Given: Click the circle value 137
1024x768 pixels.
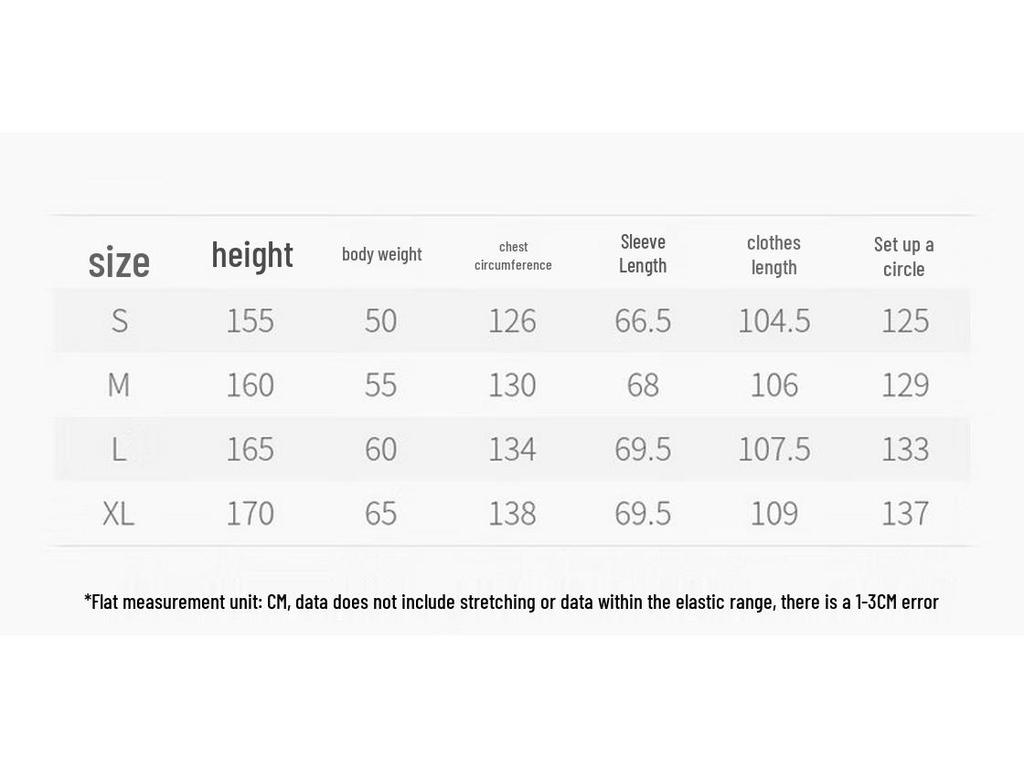Looking at the screenshot, I should pos(905,513).
